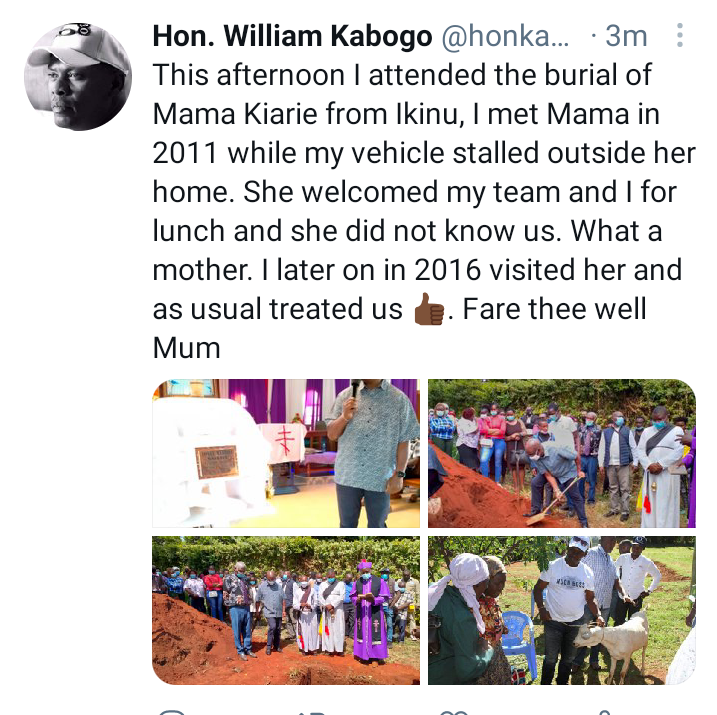The image size is (717, 715).
Task: Click the like heart icon below the photos
Action: 454,712
